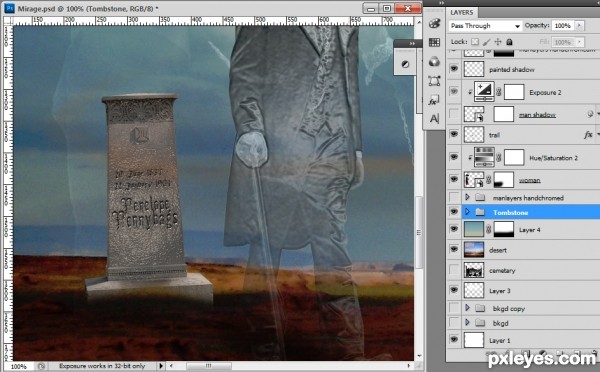Click the horizontal scrollbar thumb
The width and height of the screenshot is (600, 372).
209,366
